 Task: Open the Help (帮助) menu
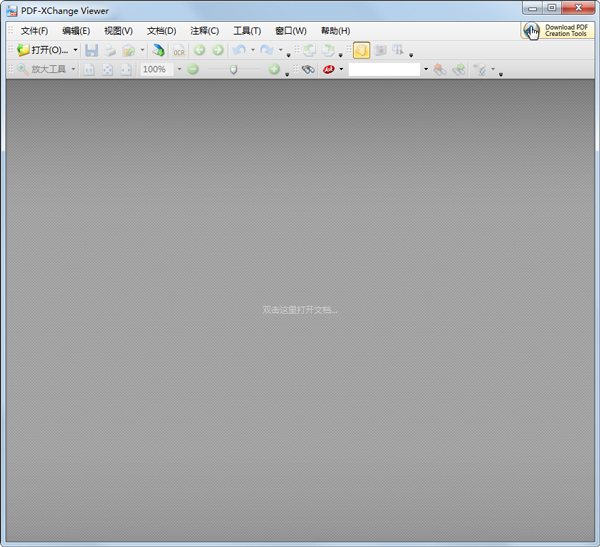335,31
